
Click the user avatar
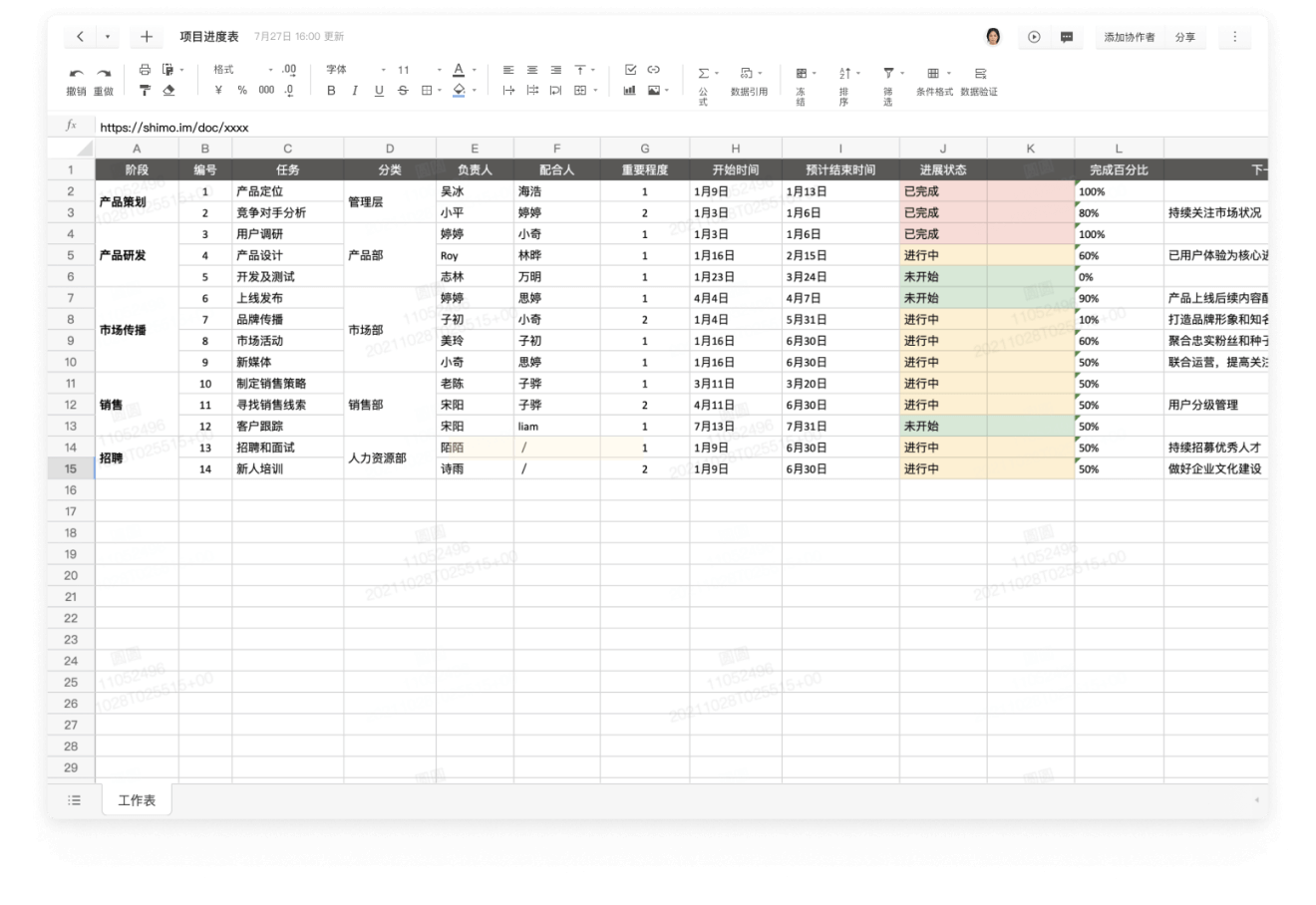993,37
